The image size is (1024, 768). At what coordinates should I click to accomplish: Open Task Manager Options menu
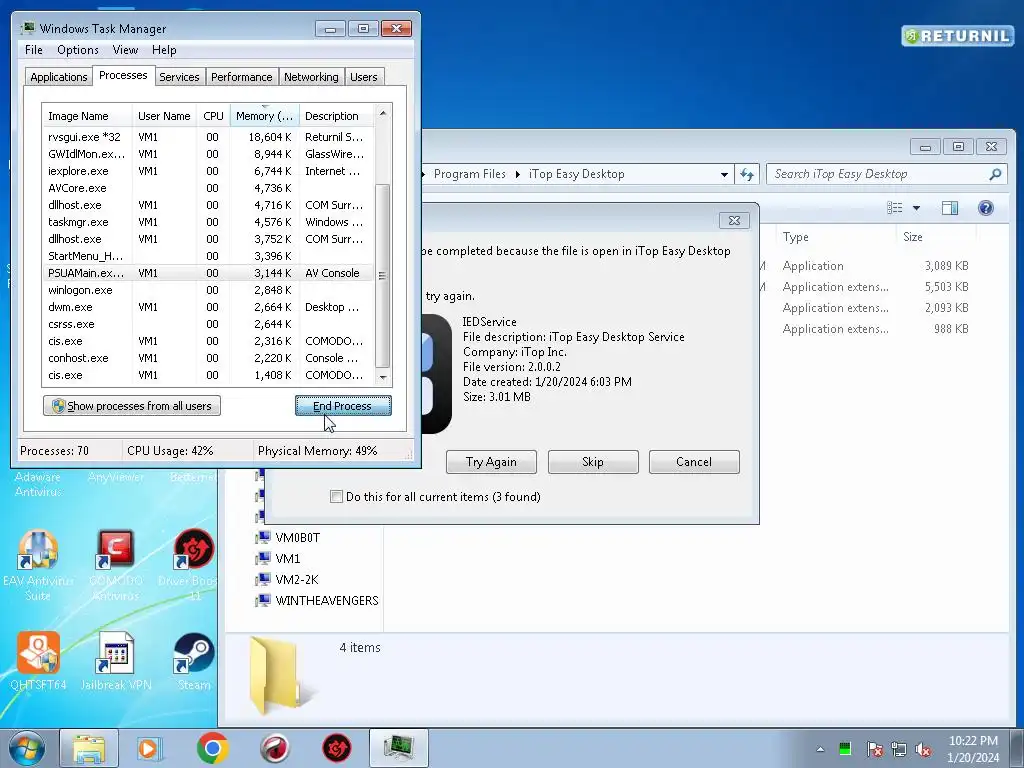coord(78,50)
